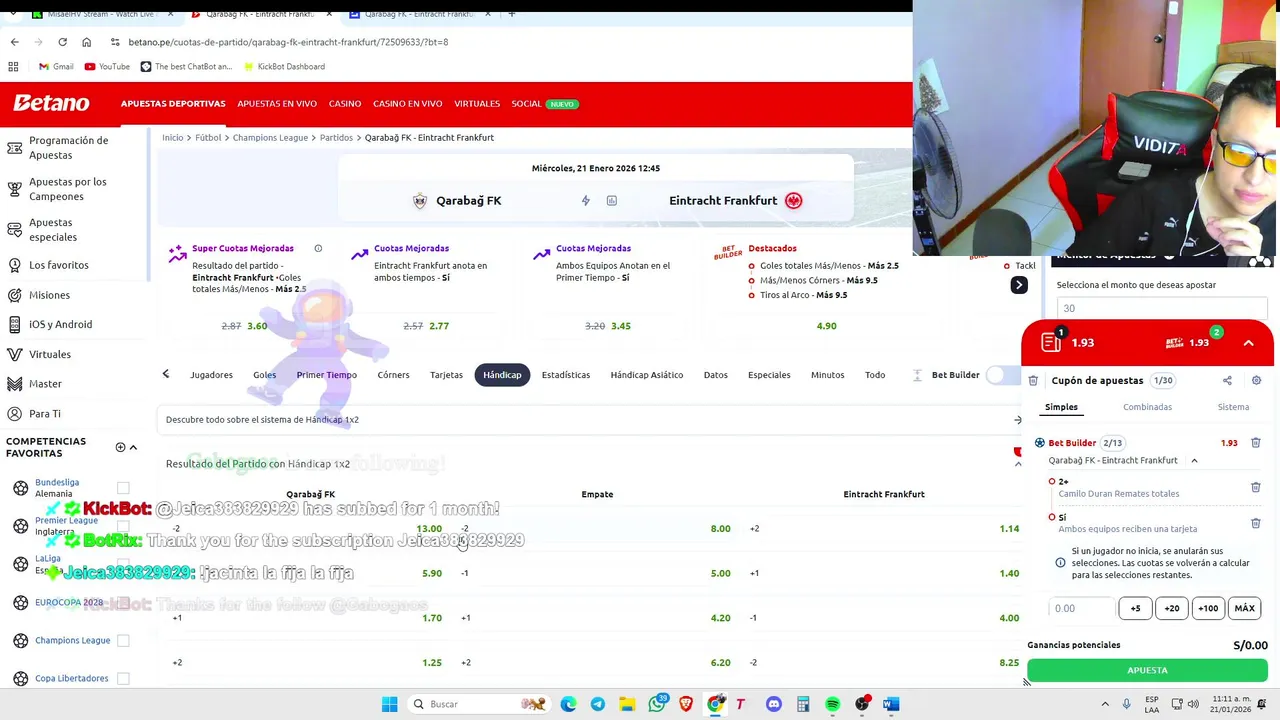Open the match statistics chart icon
This screenshot has height=720, width=1280.
coord(612,200)
